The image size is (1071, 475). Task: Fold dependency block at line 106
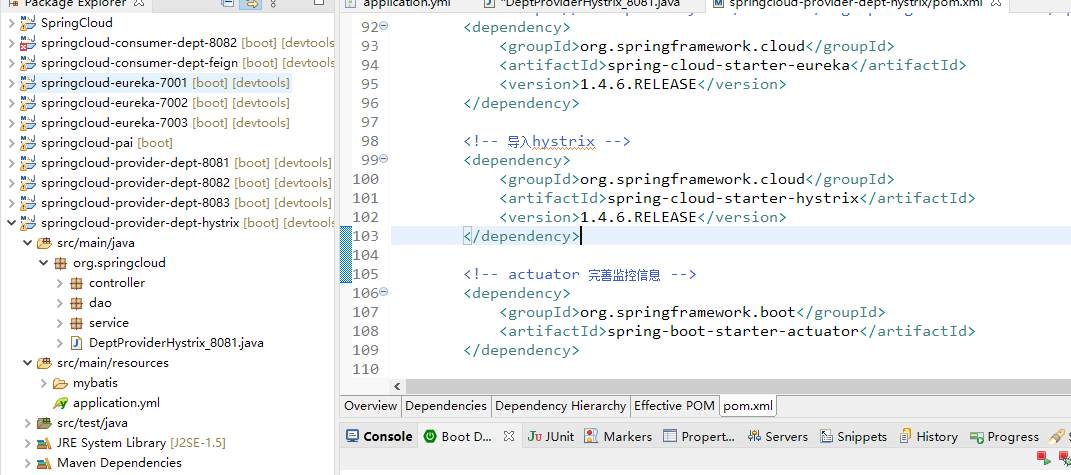tap(383, 292)
